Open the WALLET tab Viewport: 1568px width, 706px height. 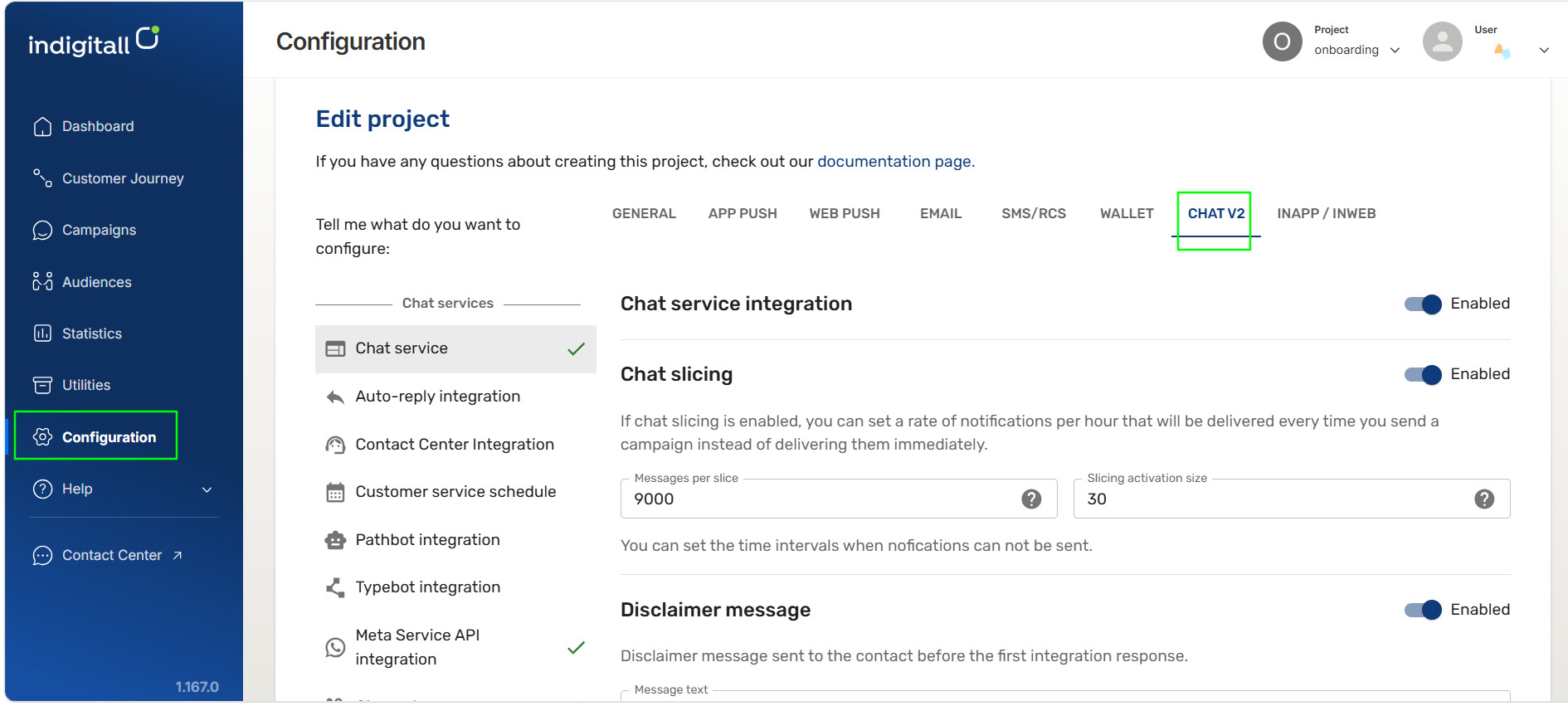click(1127, 213)
